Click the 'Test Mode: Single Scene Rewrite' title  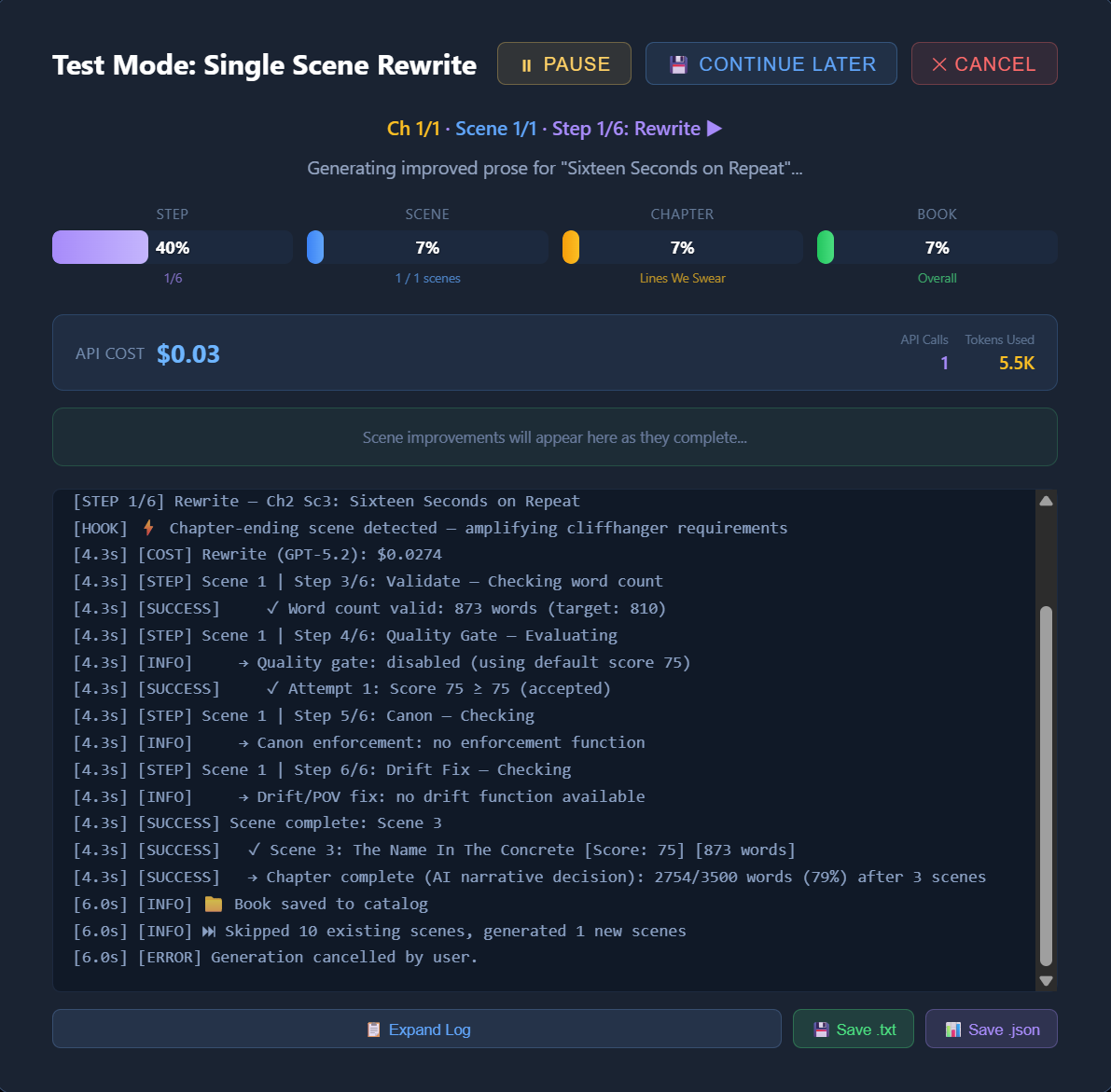click(x=264, y=64)
